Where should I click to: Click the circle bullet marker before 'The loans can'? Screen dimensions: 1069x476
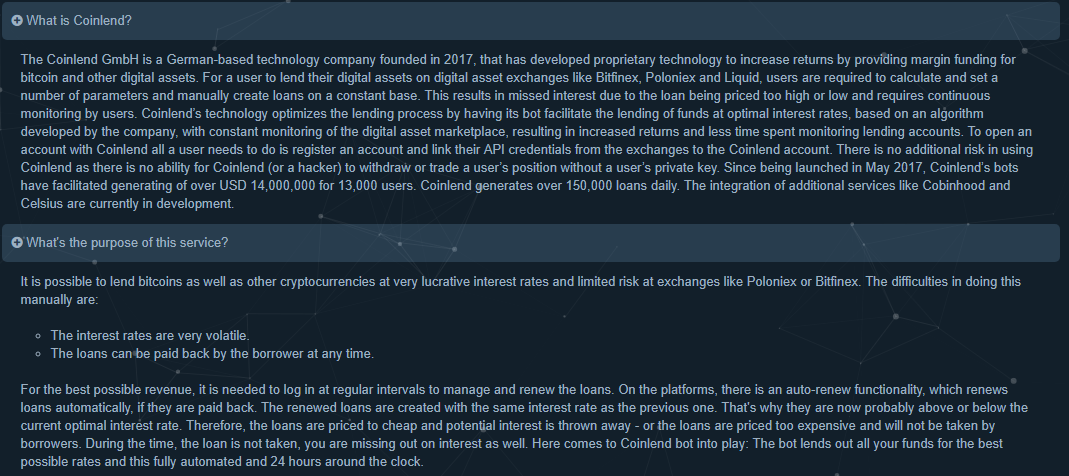(37, 355)
